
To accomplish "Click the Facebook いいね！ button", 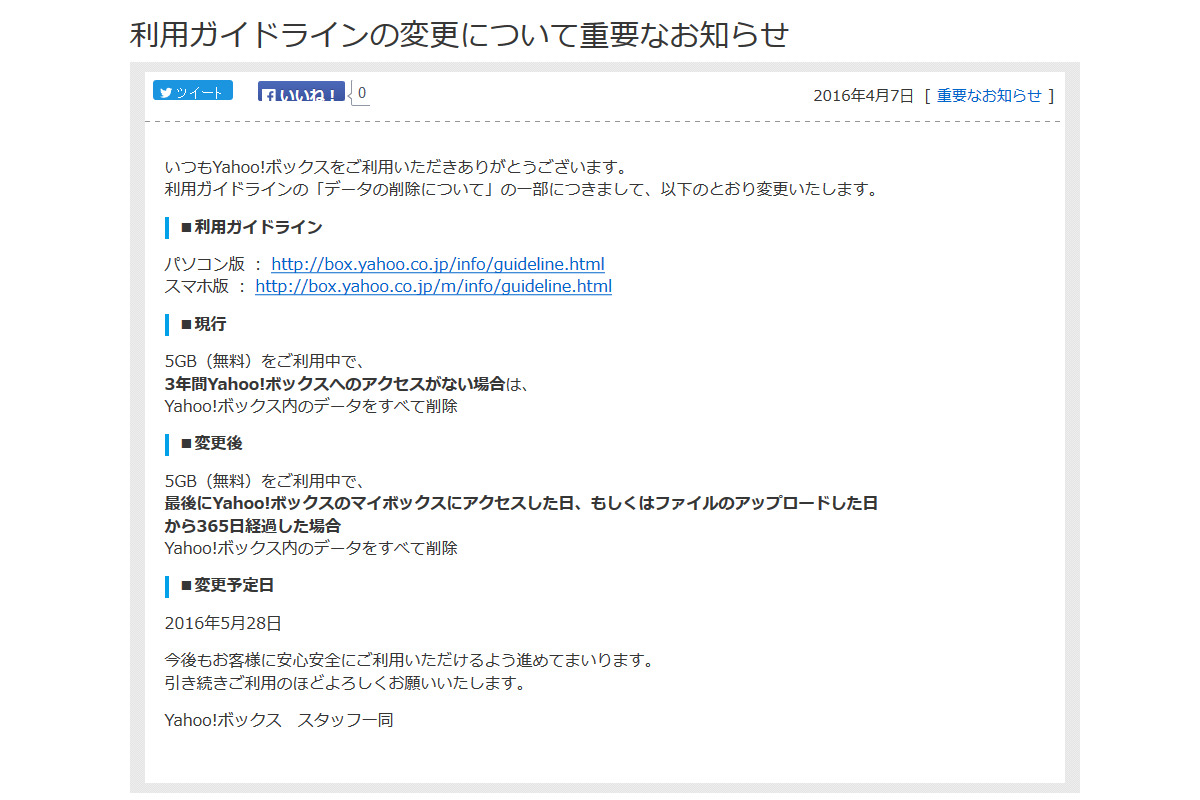I will pos(301,92).
